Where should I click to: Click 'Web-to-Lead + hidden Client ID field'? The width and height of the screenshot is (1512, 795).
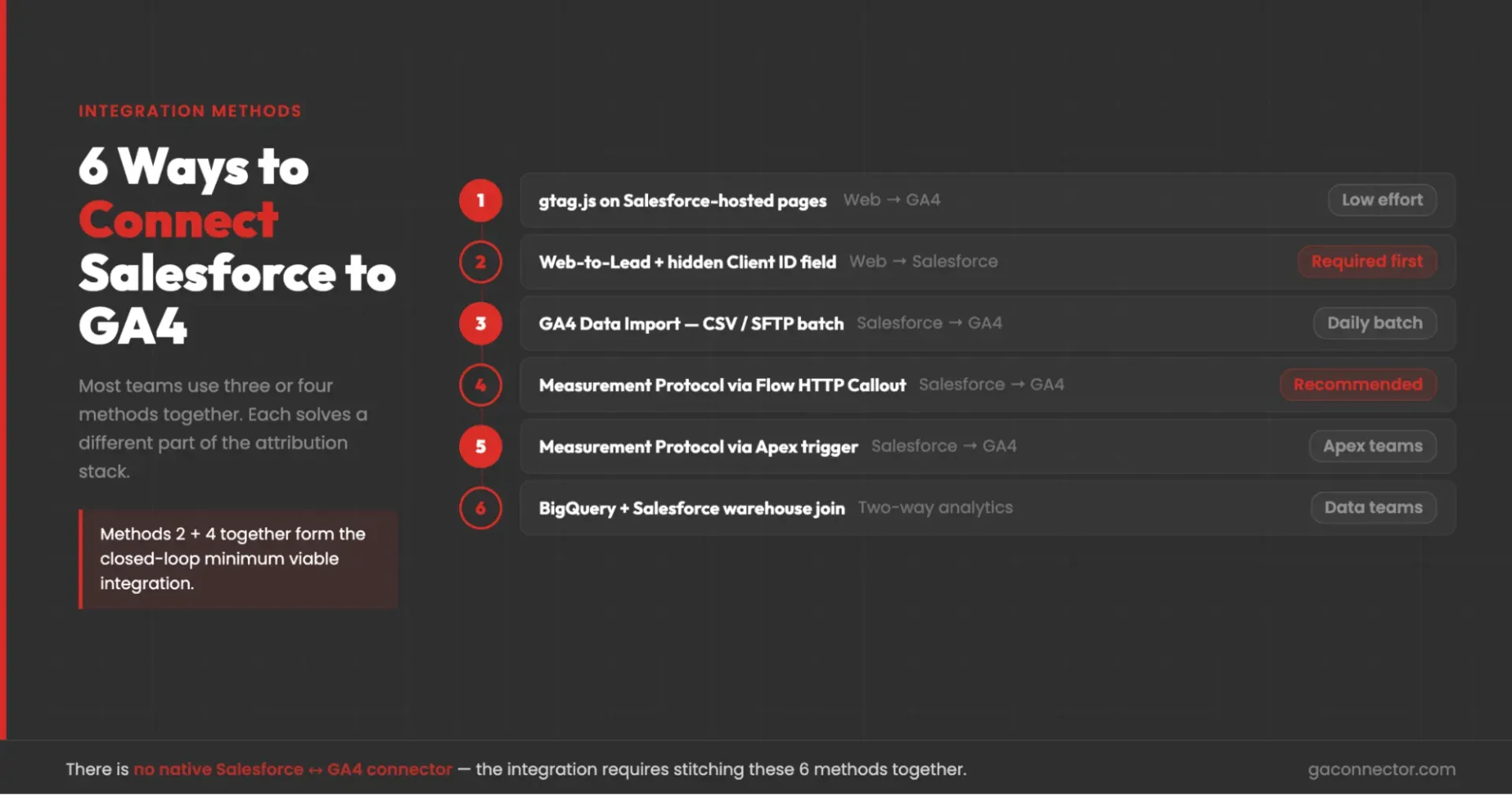(687, 262)
